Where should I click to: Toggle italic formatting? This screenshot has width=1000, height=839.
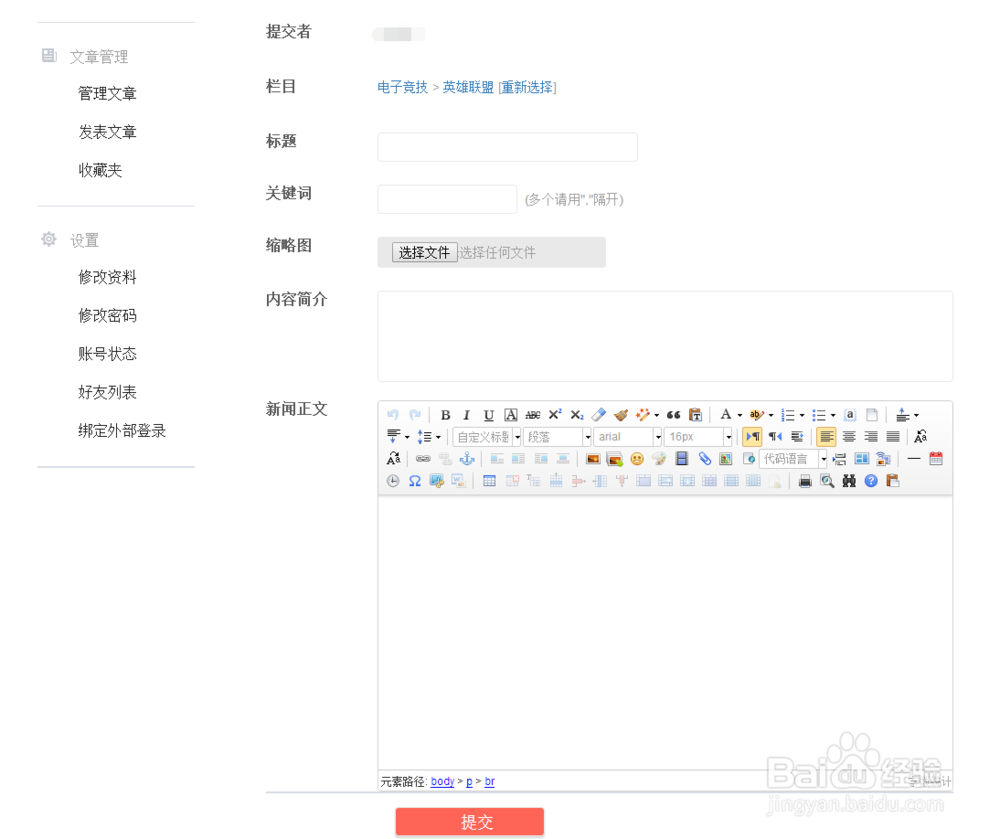tap(466, 413)
